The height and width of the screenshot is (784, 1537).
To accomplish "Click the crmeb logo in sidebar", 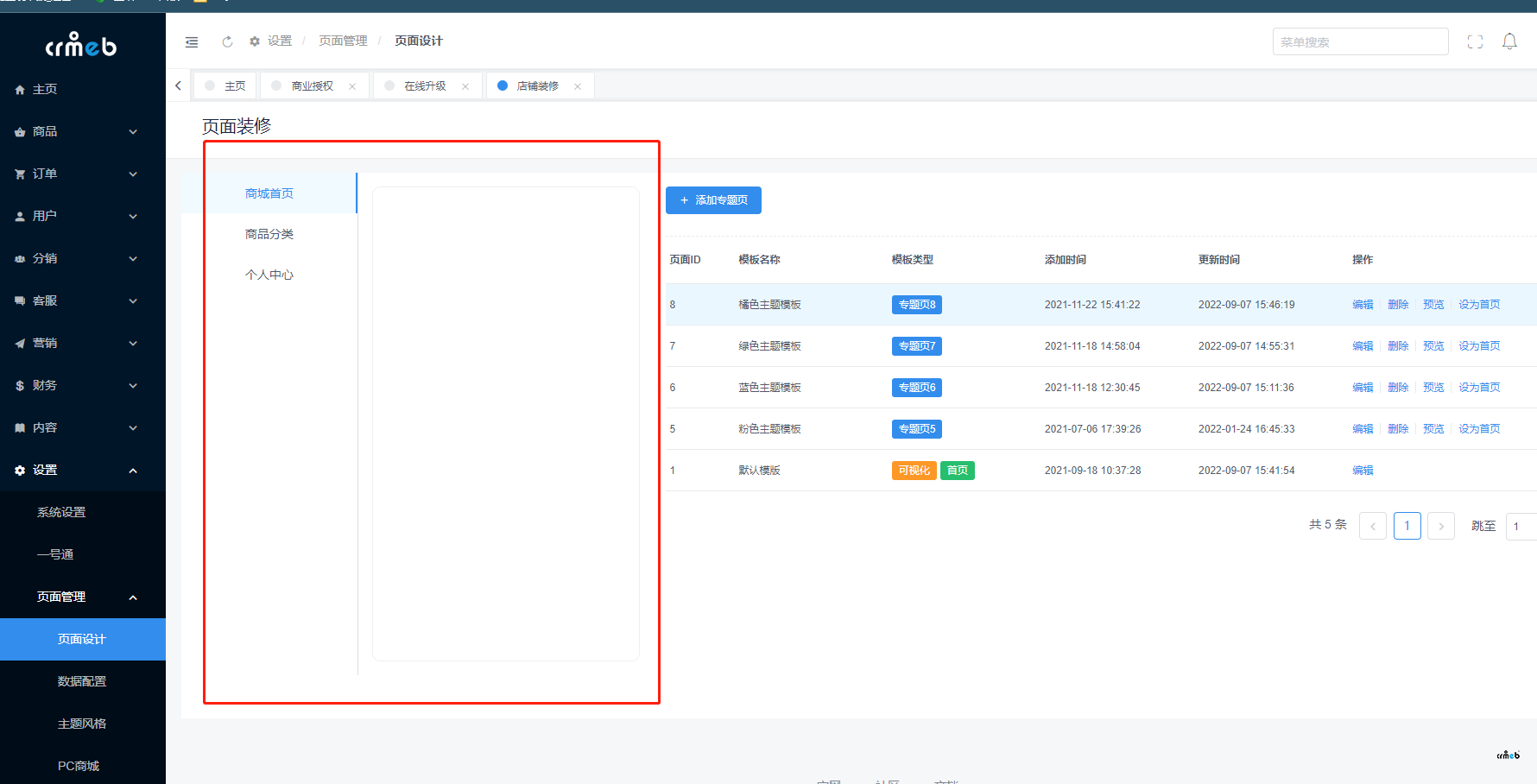I will (x=81, y=45).
